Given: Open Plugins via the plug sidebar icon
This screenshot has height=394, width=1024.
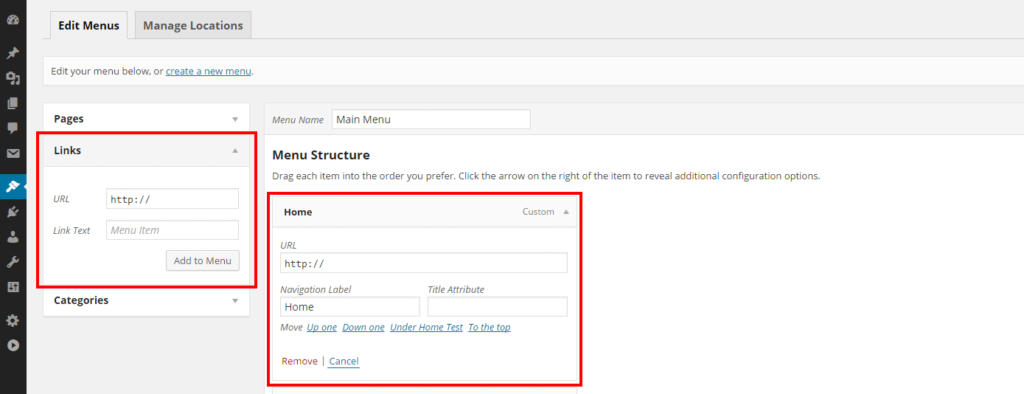Looking at the screenshot, I should click(x=13, y=212).
